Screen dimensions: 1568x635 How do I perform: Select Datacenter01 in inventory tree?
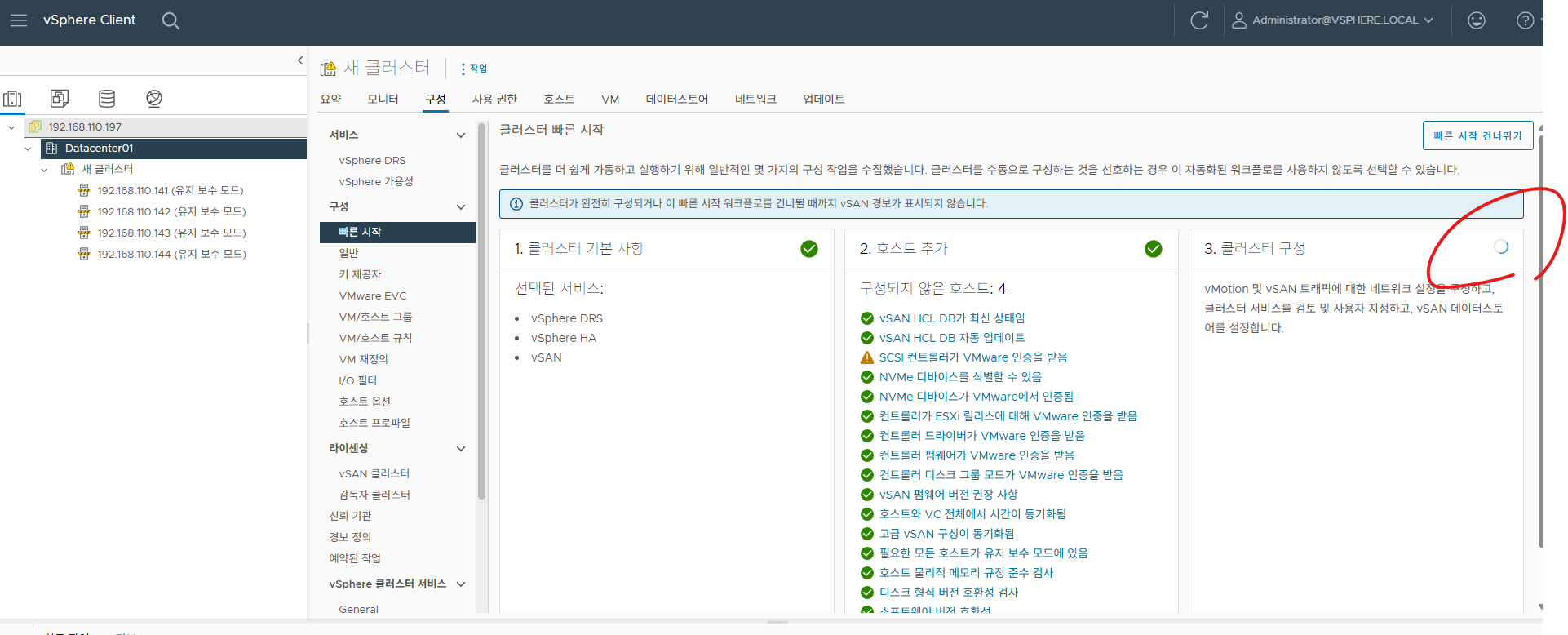click(x=99, y=149)
